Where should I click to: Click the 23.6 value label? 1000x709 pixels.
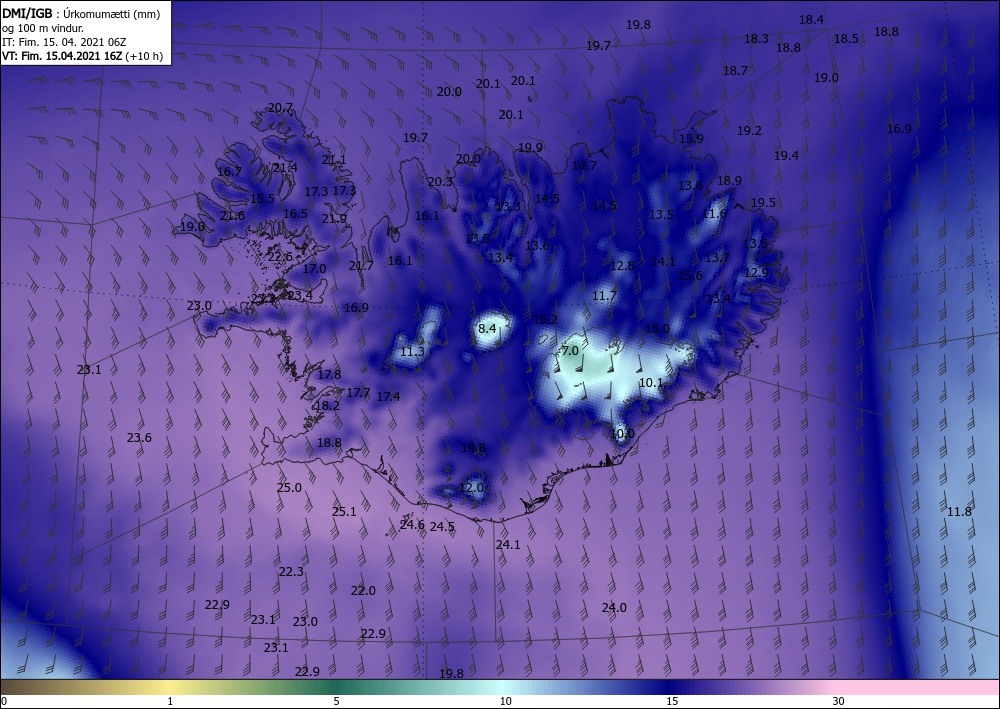[139, 437]
